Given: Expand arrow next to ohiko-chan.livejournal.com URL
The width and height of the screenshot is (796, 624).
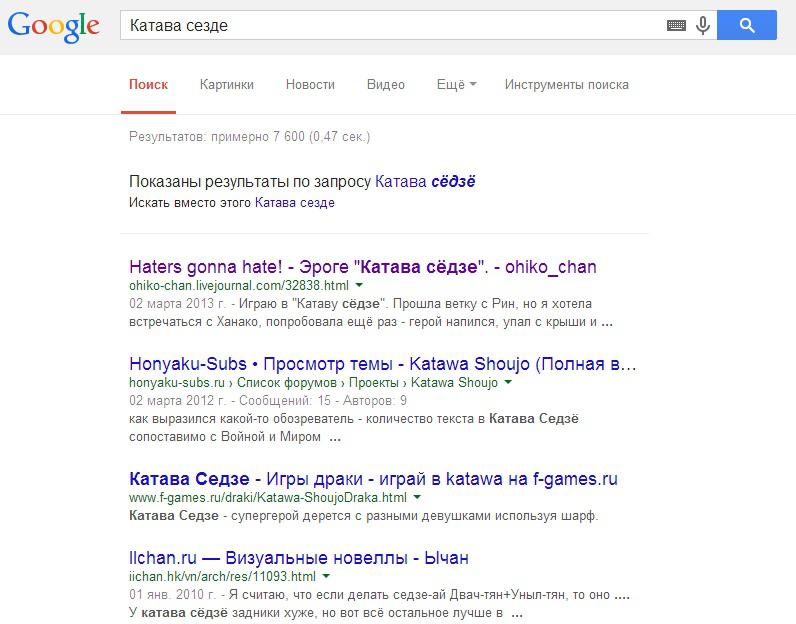Looking at the screenshot, I should point(359,285).
